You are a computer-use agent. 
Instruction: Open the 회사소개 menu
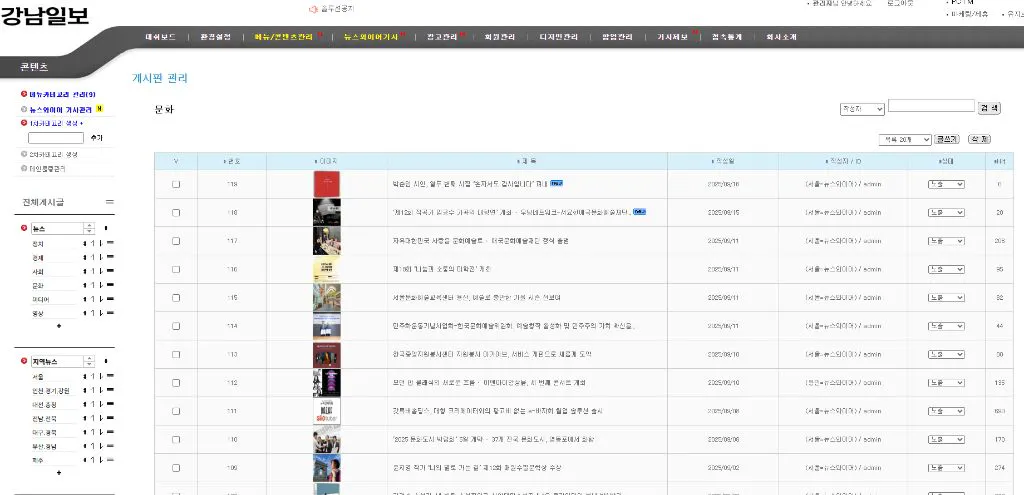click(782, 37)
